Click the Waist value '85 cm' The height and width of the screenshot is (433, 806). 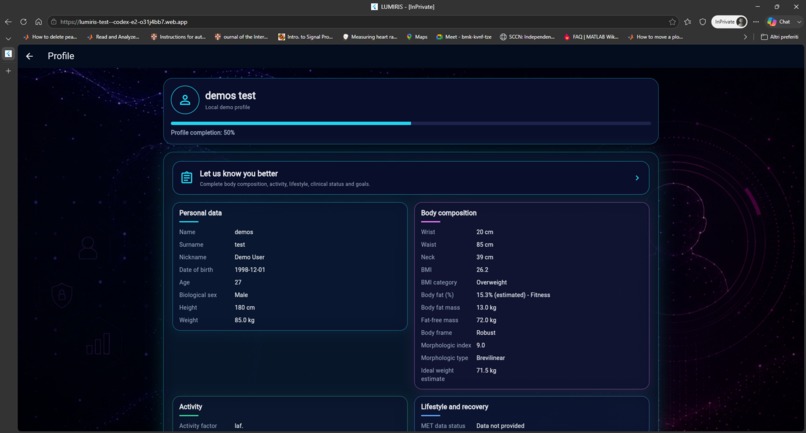click(485, 245)
